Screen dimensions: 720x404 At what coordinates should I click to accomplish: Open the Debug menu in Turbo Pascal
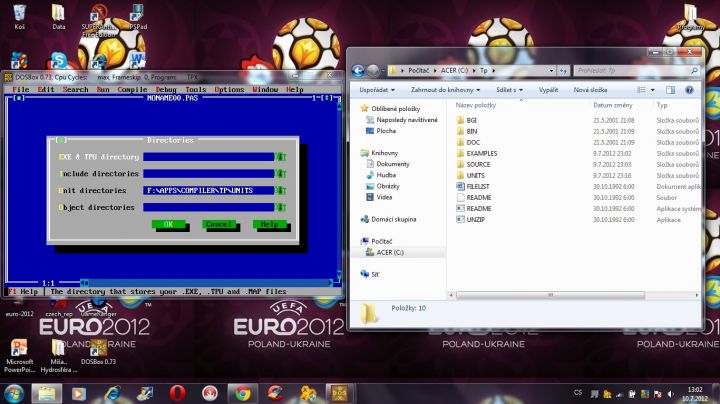click(x=166, y=90)
